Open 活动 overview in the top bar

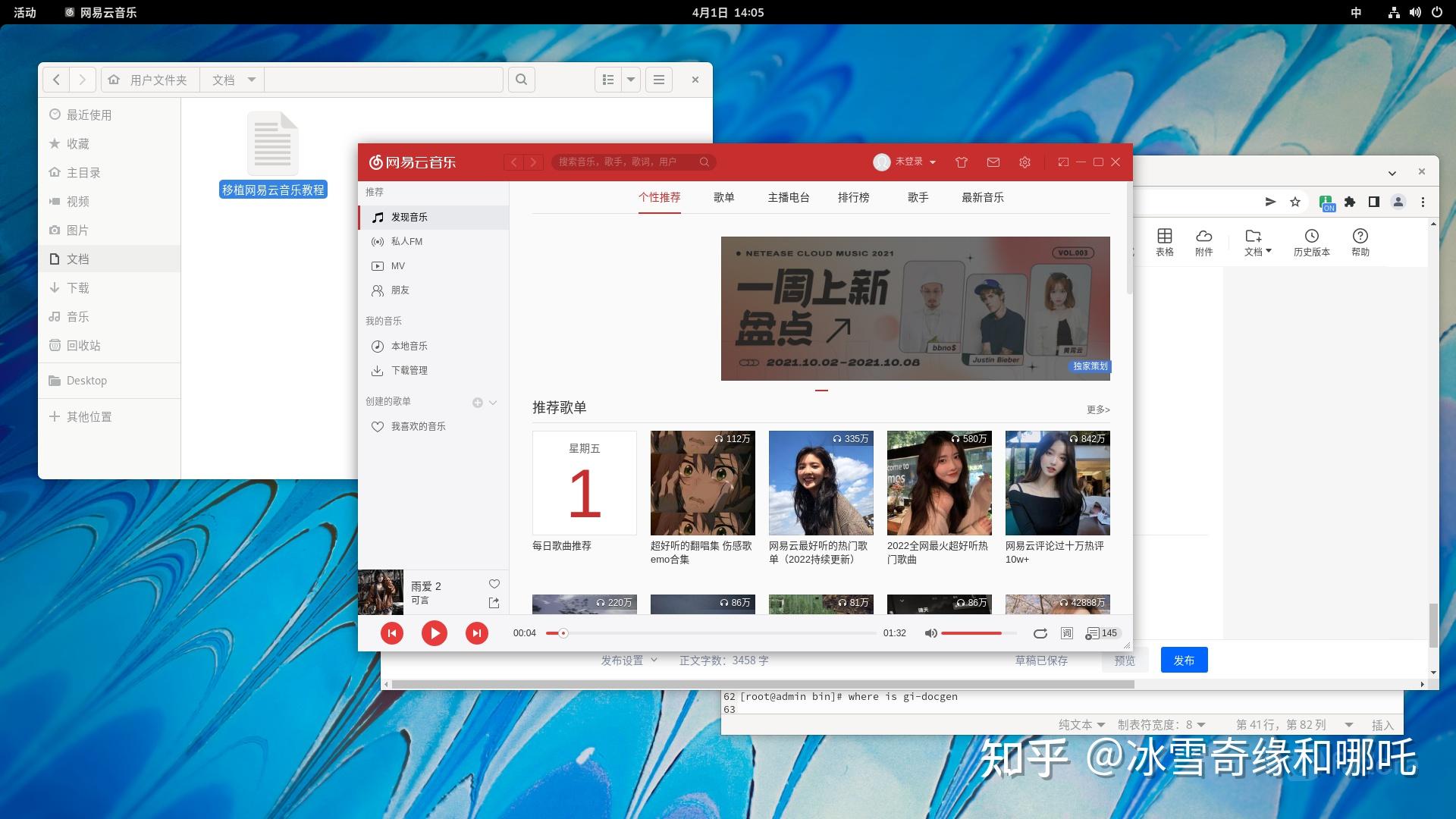pyautogui.click(x=25, y=12)
